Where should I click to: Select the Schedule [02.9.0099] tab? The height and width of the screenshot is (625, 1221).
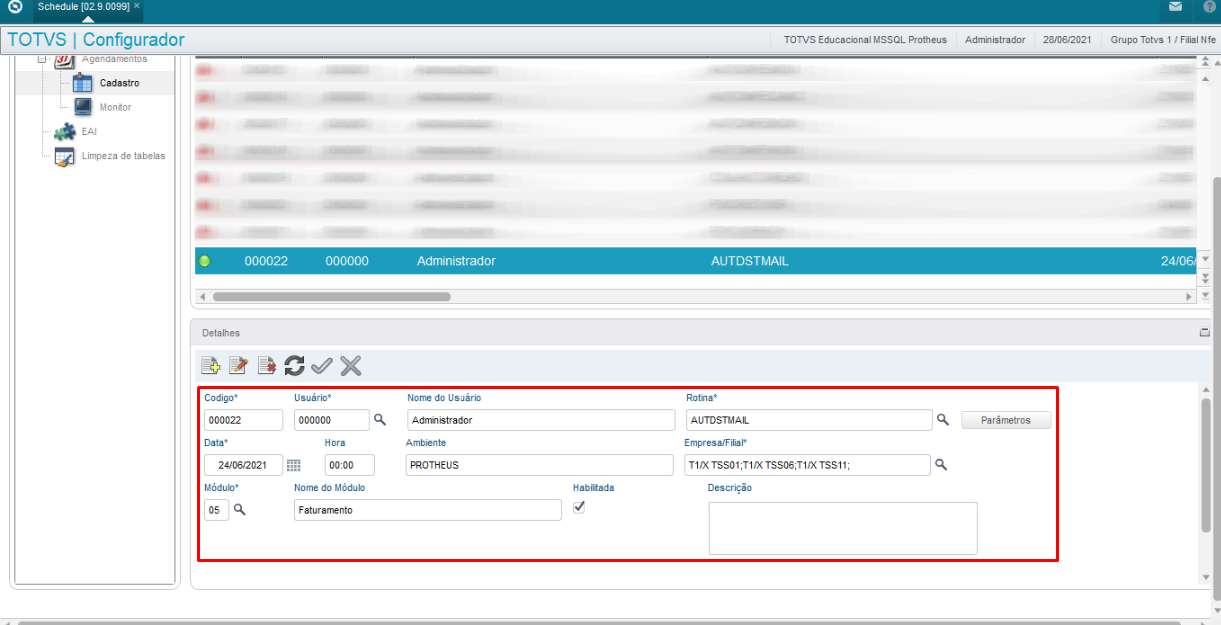coord(83,7)
